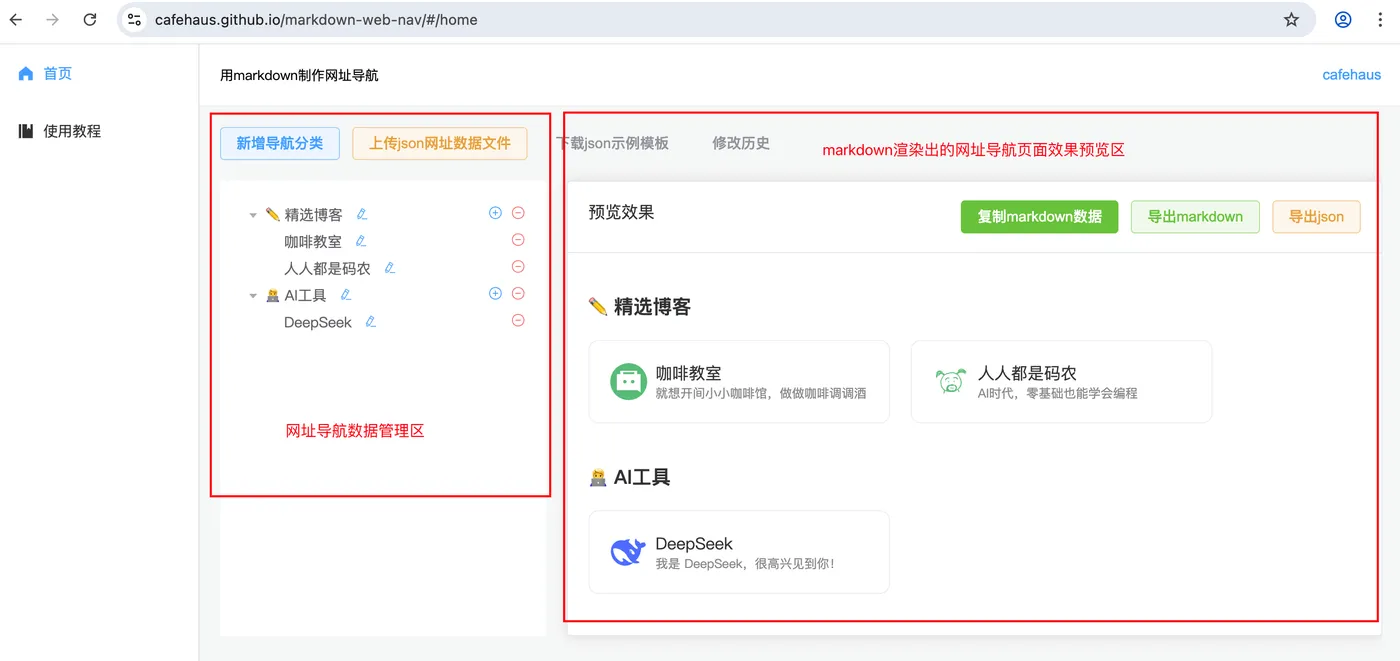Edit the 咖啡教室 entry with pencil icon
This screenshot has width=1400, height=661.
(361, 241)
